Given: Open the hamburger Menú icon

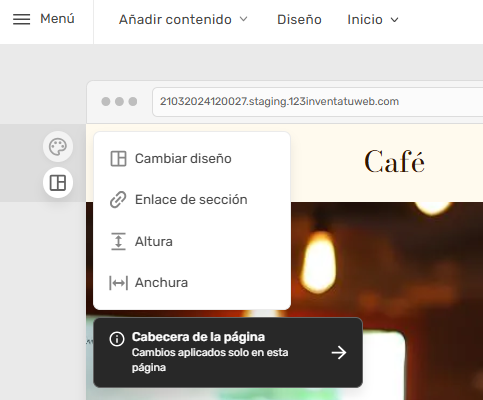Looking at the screenshot, I should click(x=22, y=19).
